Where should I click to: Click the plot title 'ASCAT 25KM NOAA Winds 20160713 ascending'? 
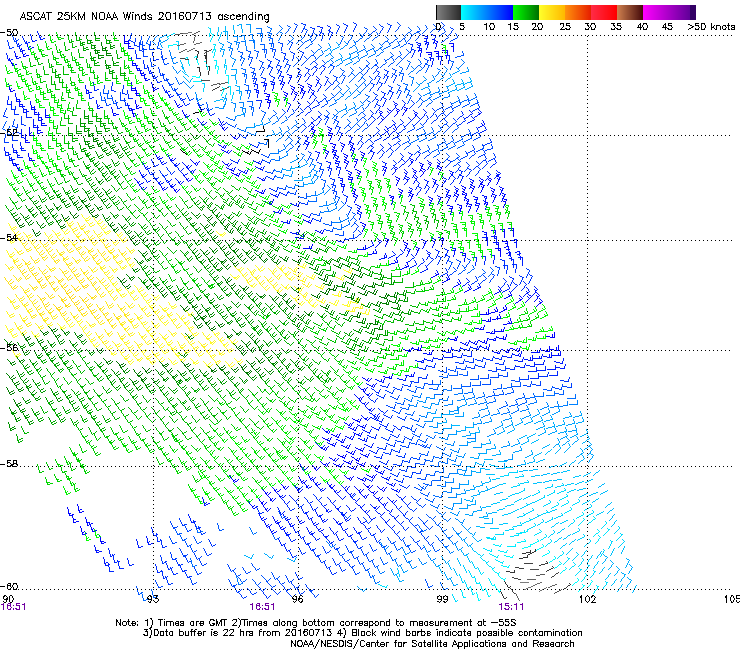coord(144,16)
